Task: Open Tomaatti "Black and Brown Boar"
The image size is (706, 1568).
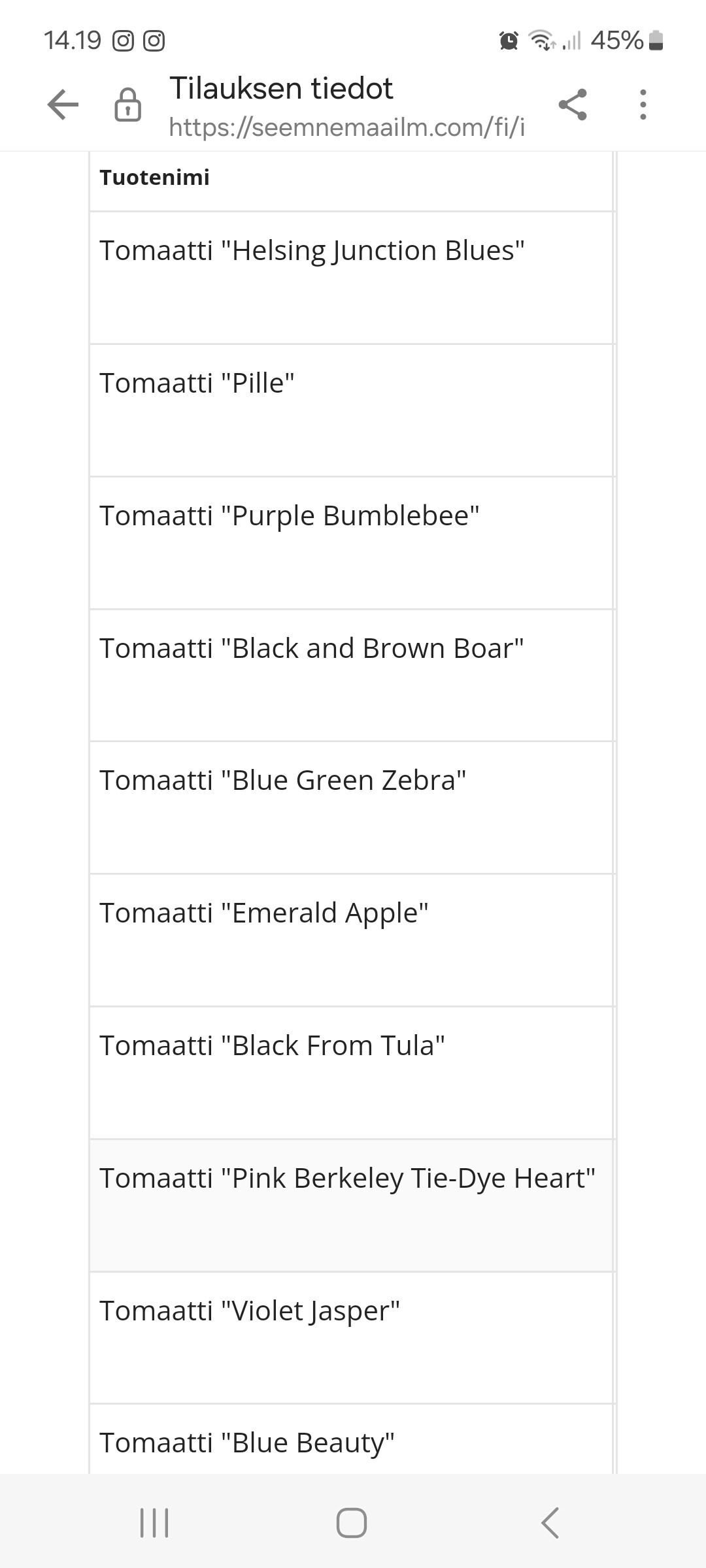Action: point(311,649)
